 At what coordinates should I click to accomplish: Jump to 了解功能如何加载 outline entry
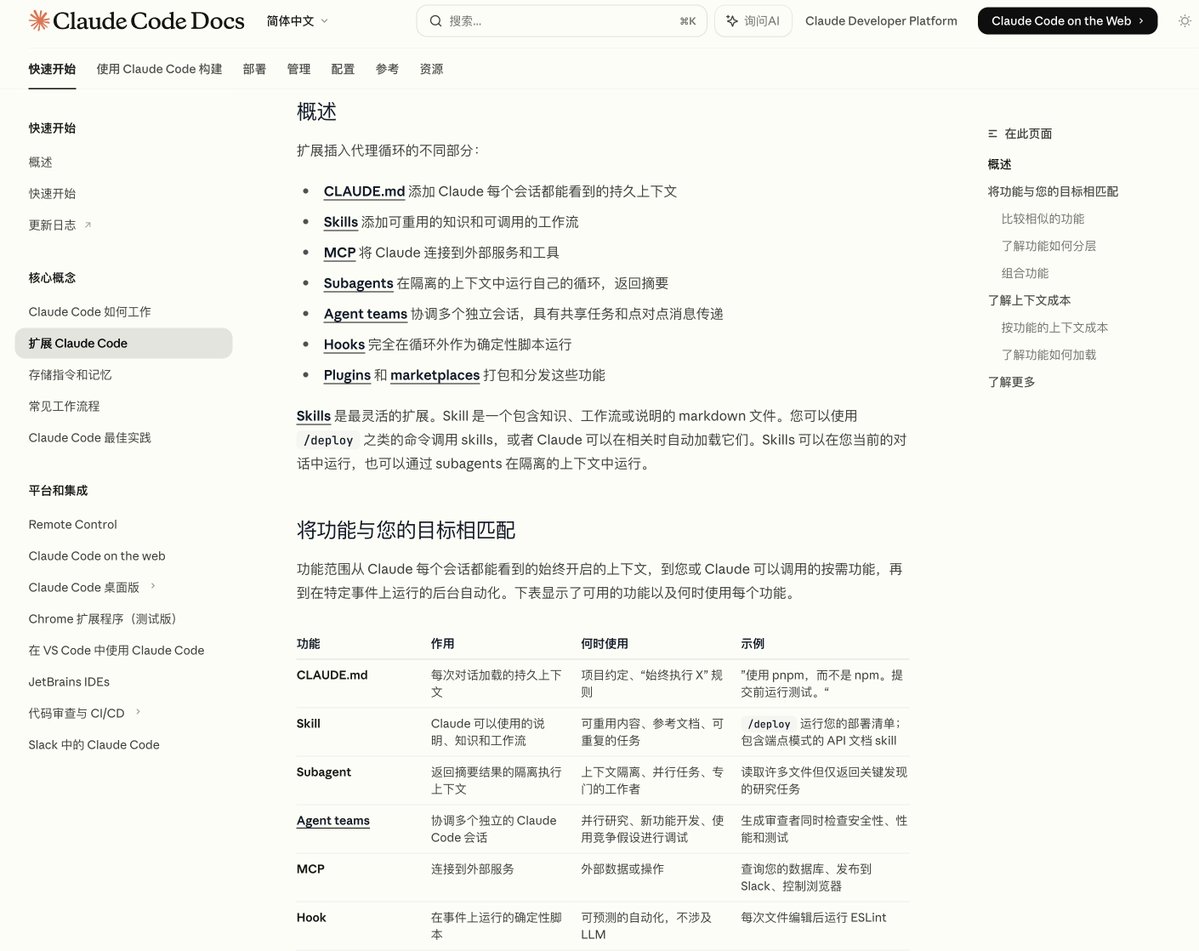pos(1048,355)
